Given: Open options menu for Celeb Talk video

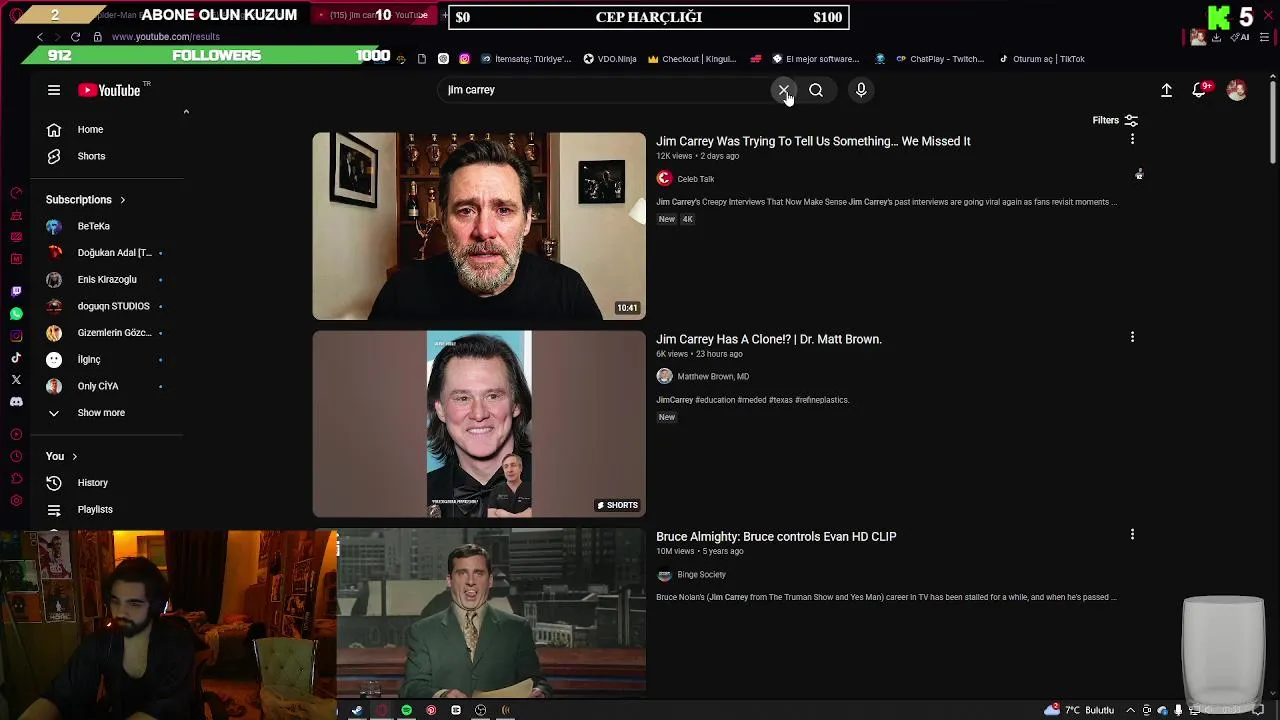Looking at the screenshot, I should [x=1132, y=140].
